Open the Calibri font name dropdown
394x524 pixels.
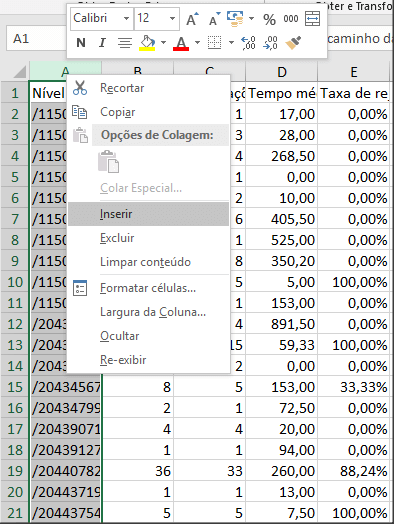(x=126, y=18)
